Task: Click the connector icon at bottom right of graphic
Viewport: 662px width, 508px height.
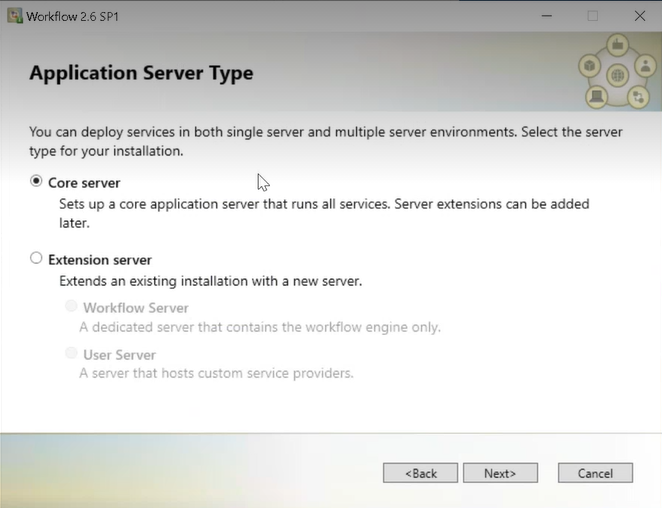Action: pyautogui.click(x=638, y=97)
